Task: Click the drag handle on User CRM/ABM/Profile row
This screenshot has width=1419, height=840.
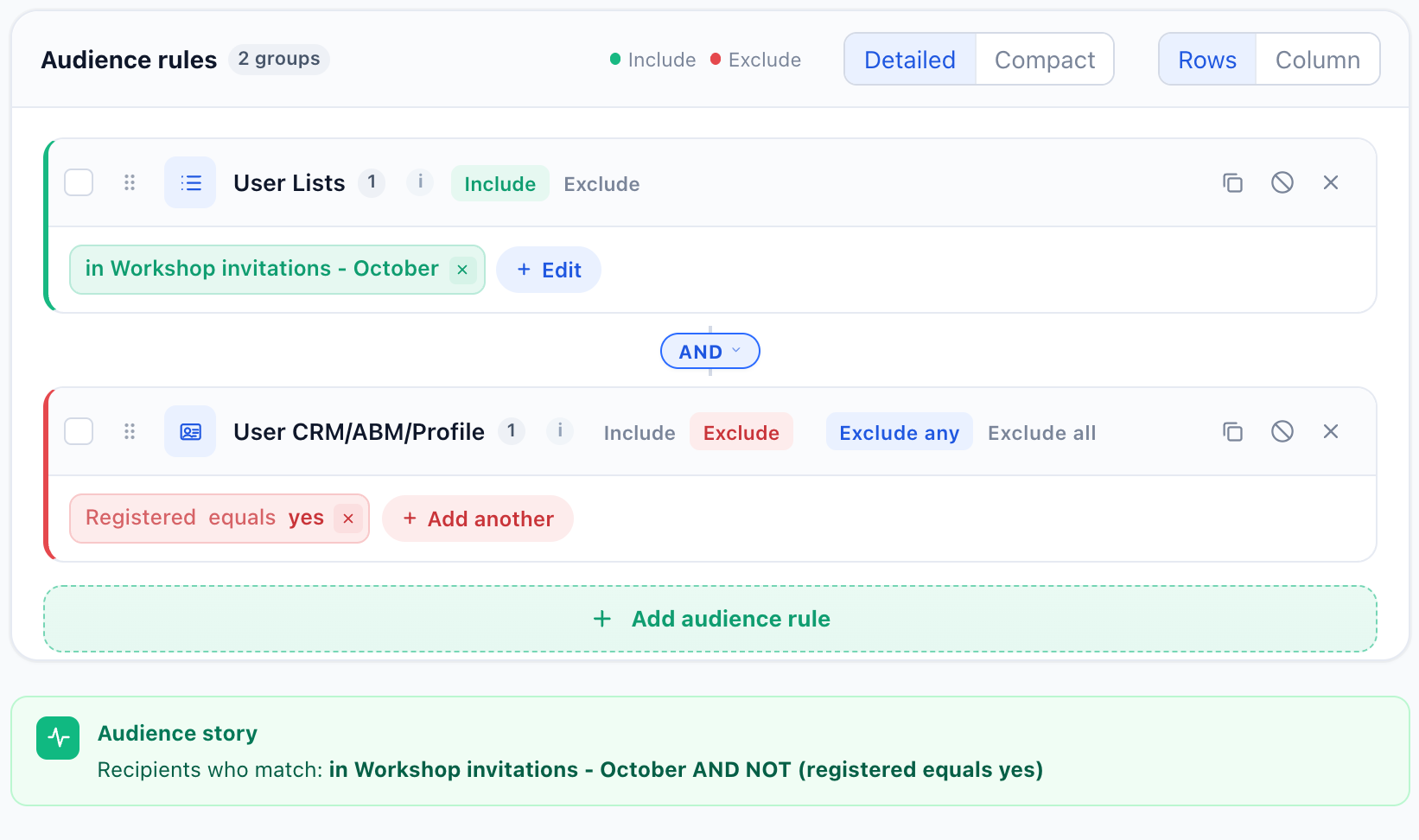Action: tap(130, 431)
